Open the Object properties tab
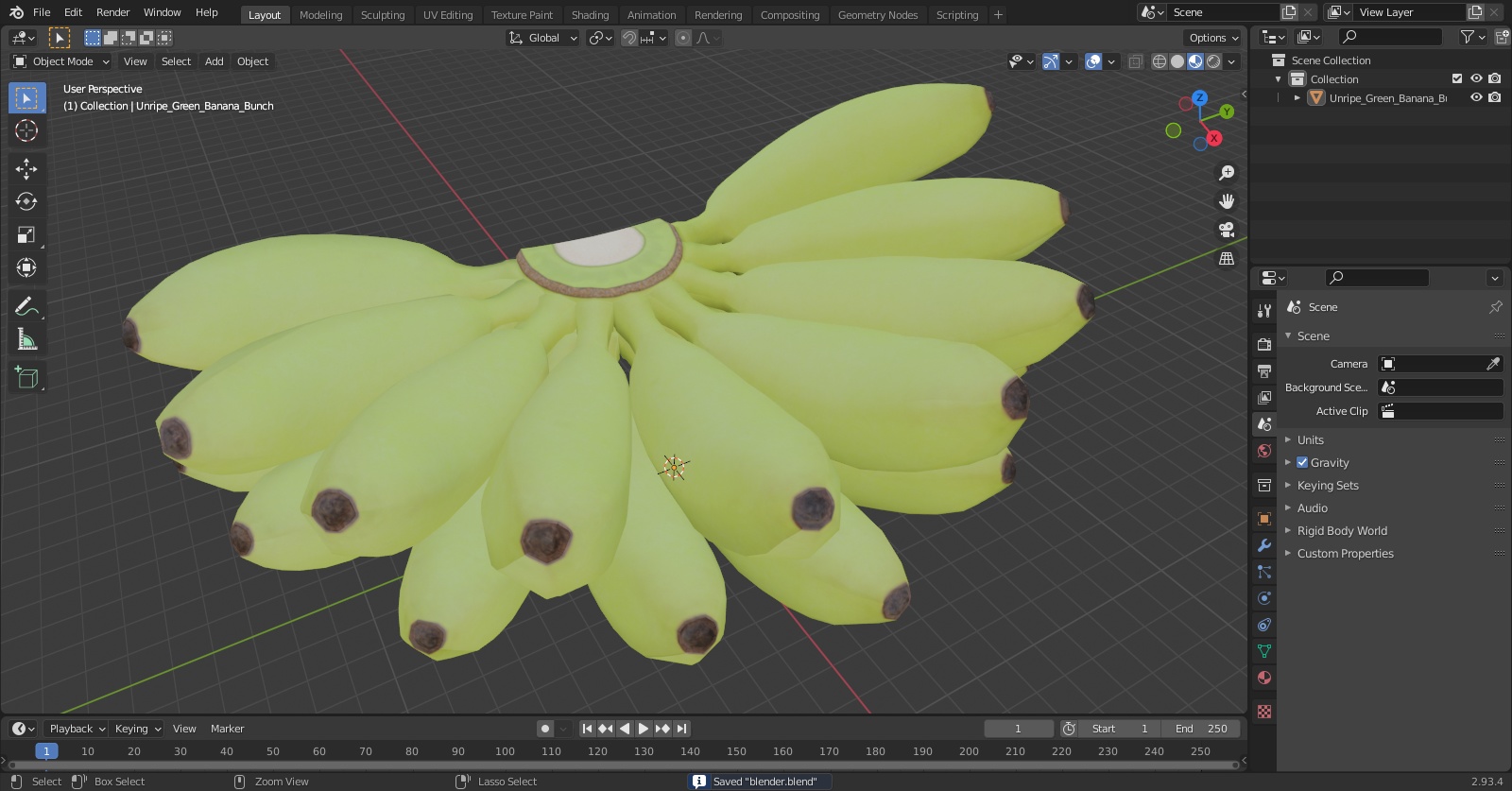This screenshot has height=791, width=1512. pyautogui.click(x=1264, y=519)
